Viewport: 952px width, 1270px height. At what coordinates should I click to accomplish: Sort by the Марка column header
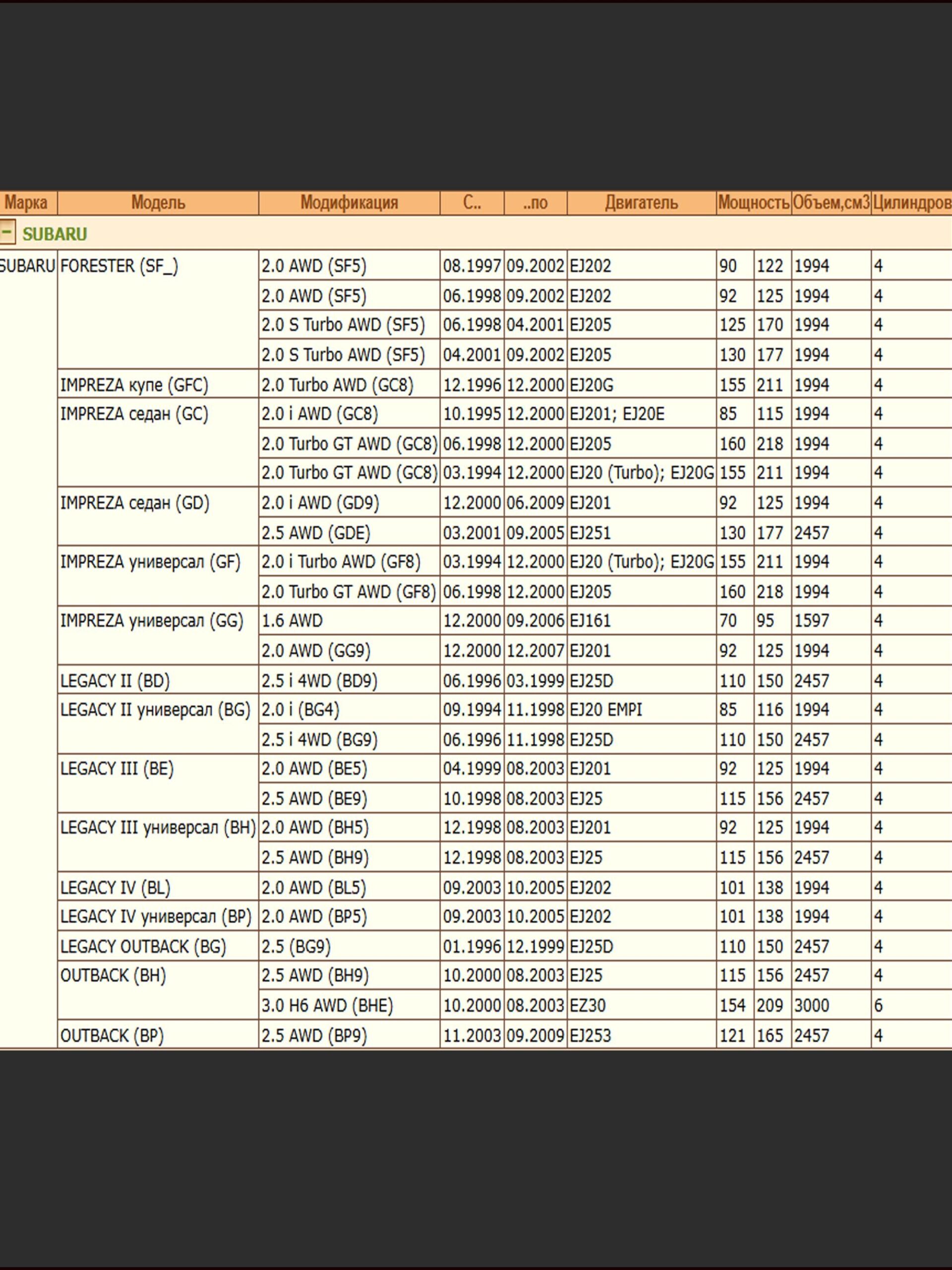point(26,203)
